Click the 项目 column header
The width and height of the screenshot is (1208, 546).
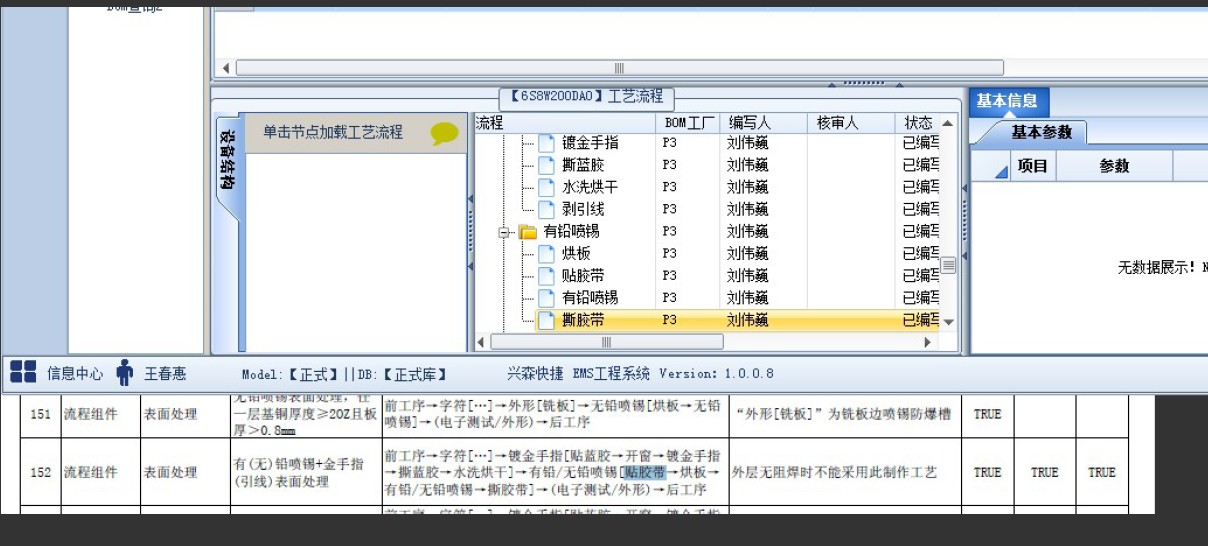click(1032, 167)
